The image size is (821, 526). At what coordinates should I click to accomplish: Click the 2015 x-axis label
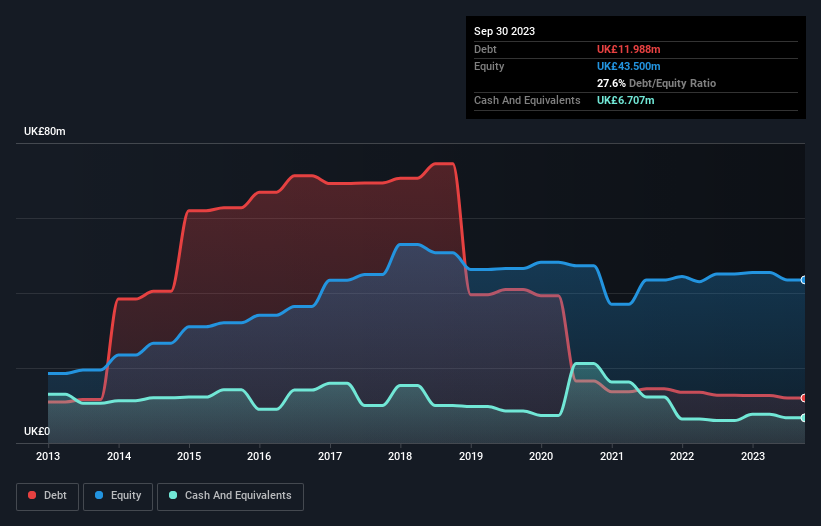189,456
